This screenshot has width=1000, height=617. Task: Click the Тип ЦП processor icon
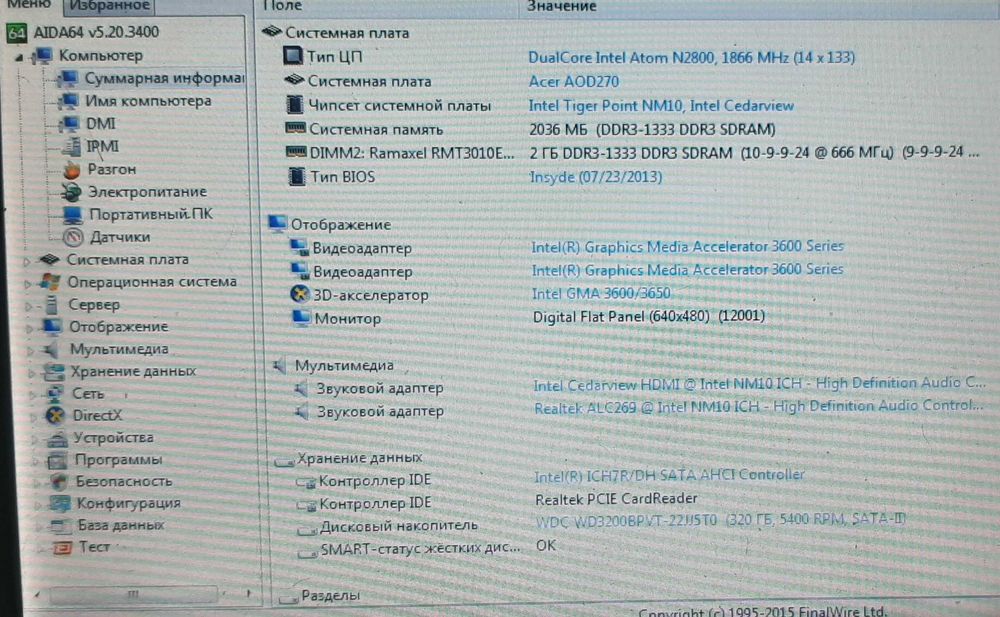[293, 56]
